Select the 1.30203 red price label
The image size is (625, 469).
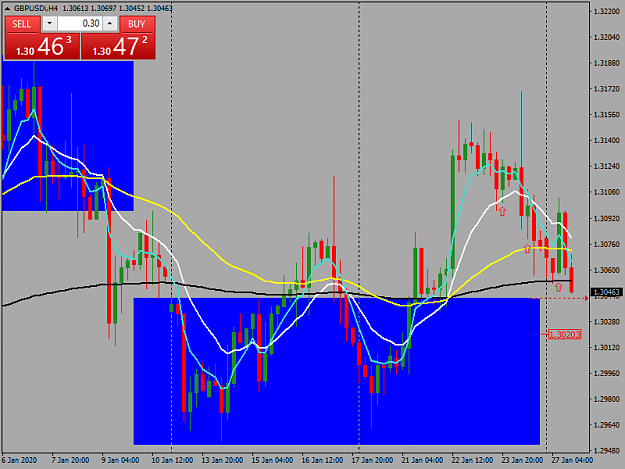point(564,334)
